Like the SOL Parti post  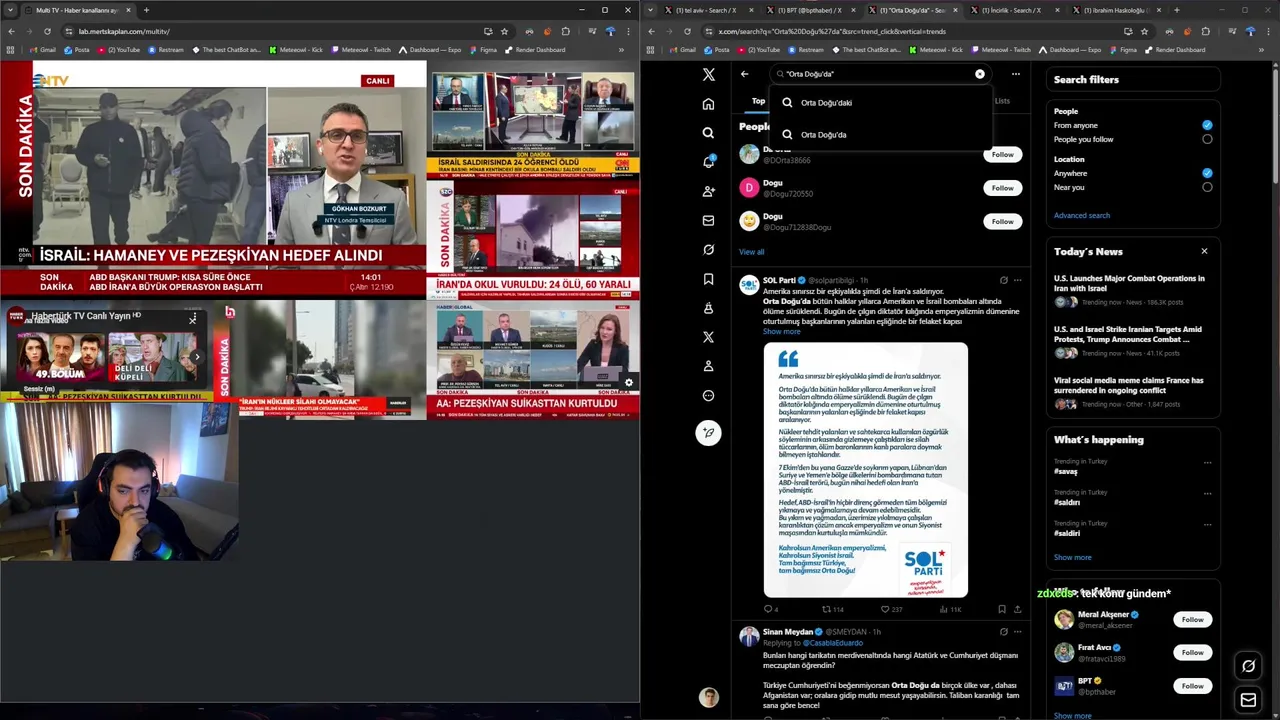[x=891, y=609]
